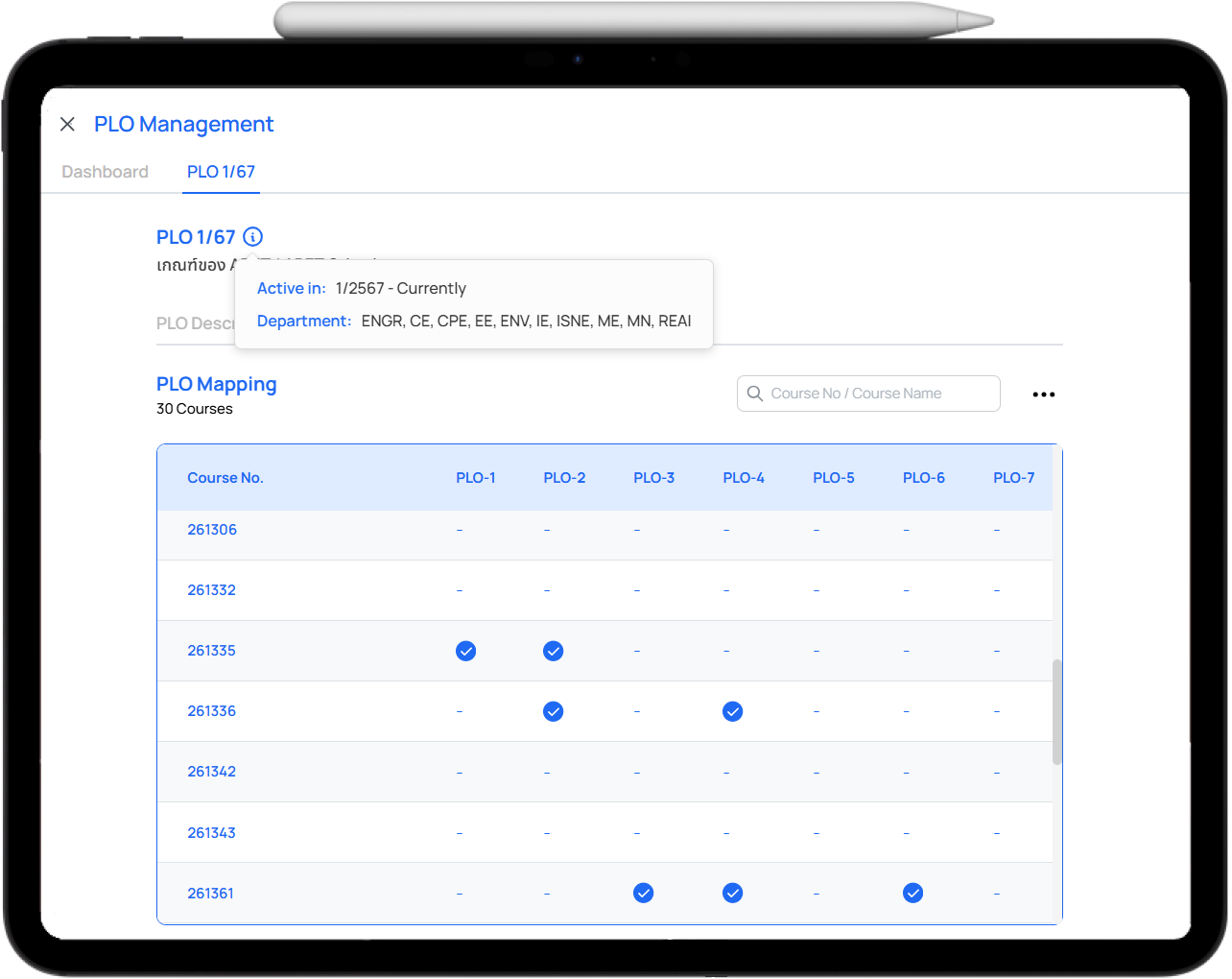Switch to the Dashboard tab
This screenshot has height=979, width=1232.
[105, 172]
